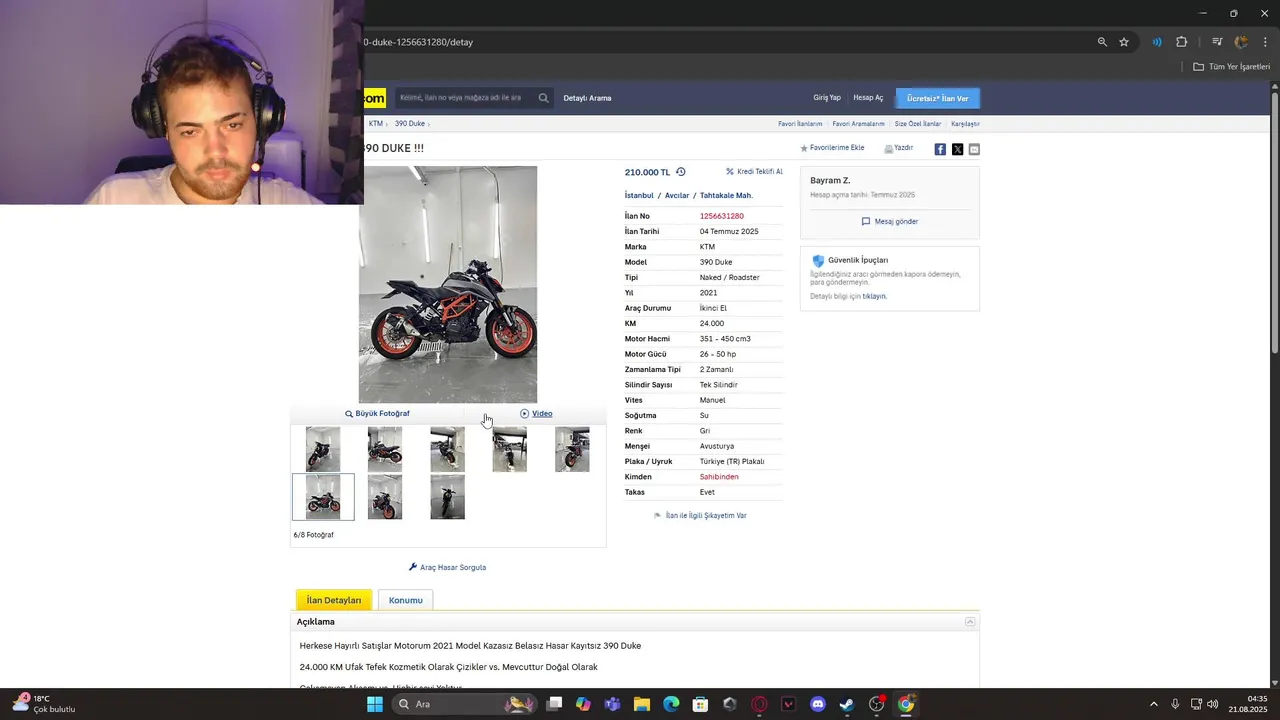The height and width of the screenshot is (720, 1280).
Task: Open the Windows Start menu
Action: pyautogui.click(x=375, y=704)
